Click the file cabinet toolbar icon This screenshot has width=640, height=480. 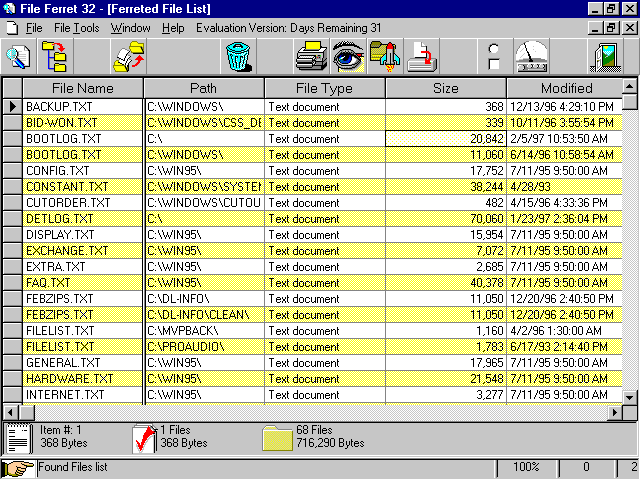[312, 56]
